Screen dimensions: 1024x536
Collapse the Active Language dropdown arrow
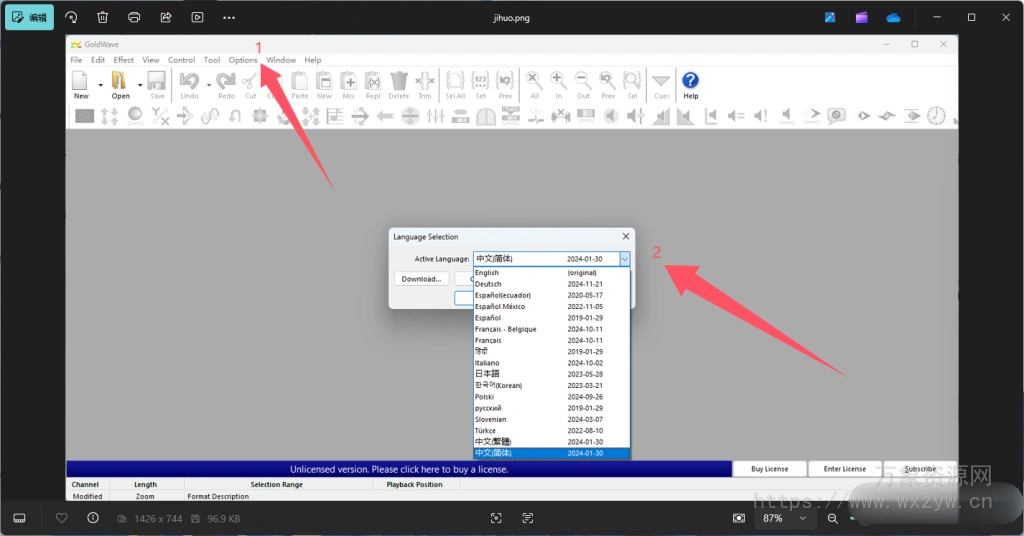pyautogui.click(x=624, y=259)
